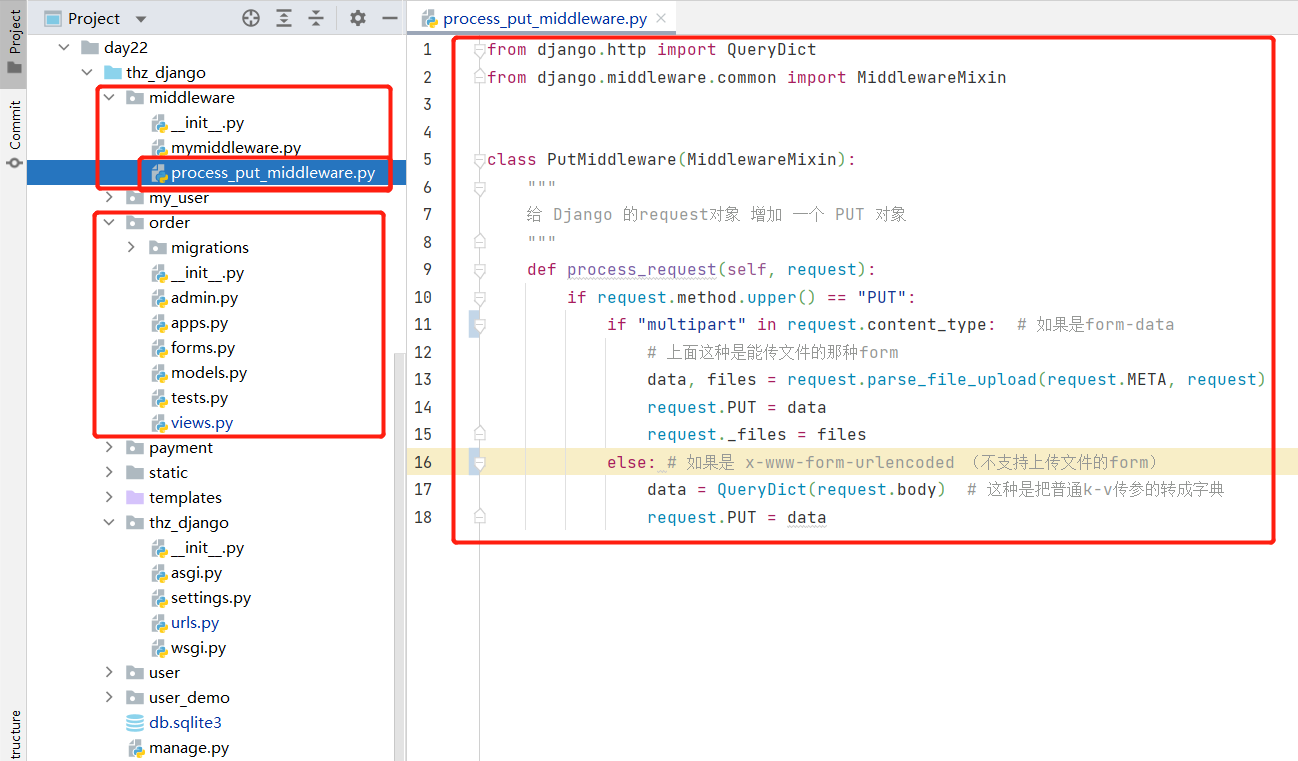
Task: Expand the migrations folder
Action: tap(131, 247)
